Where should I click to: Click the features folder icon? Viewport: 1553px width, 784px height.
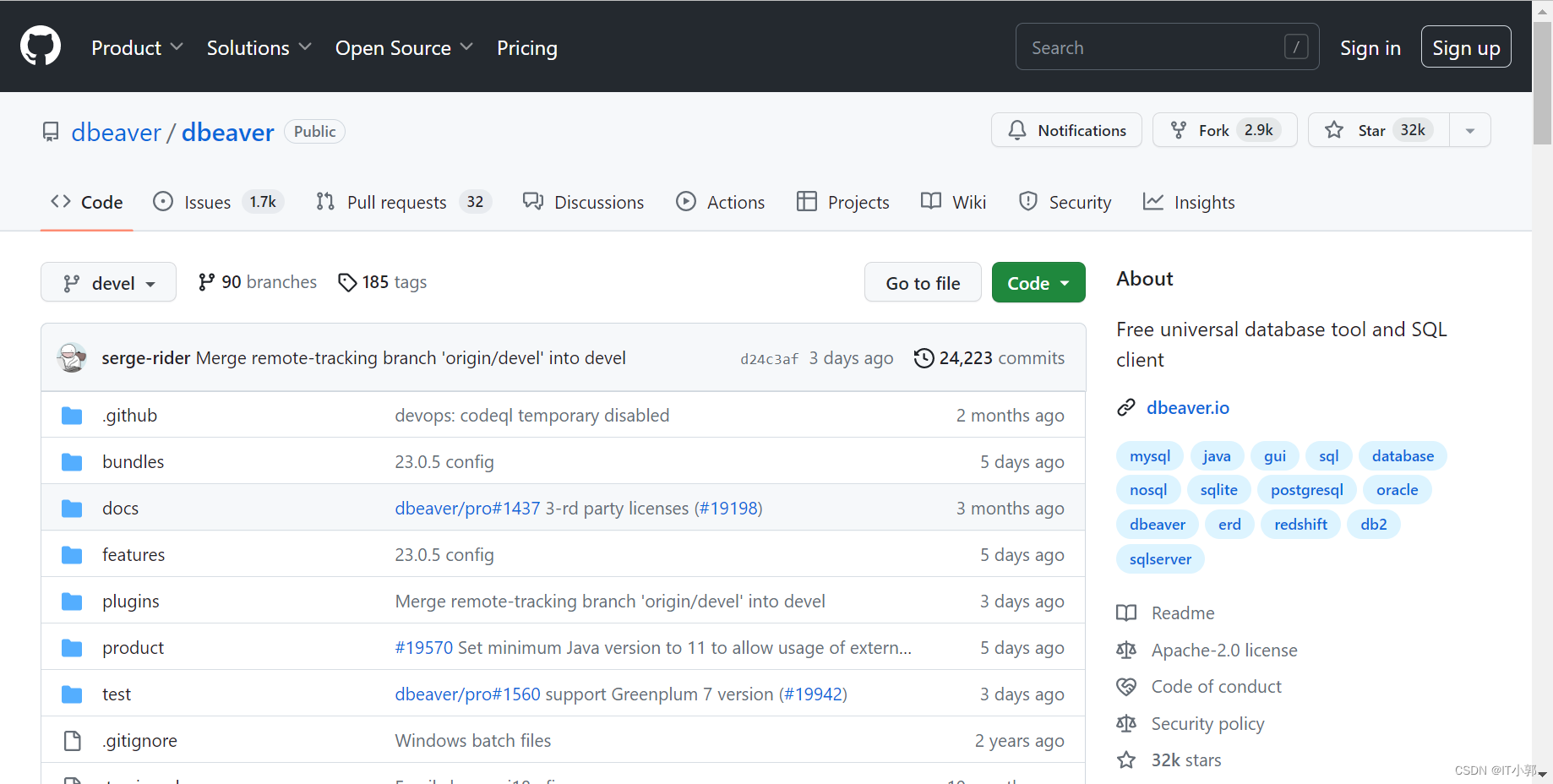click(72, 555)
